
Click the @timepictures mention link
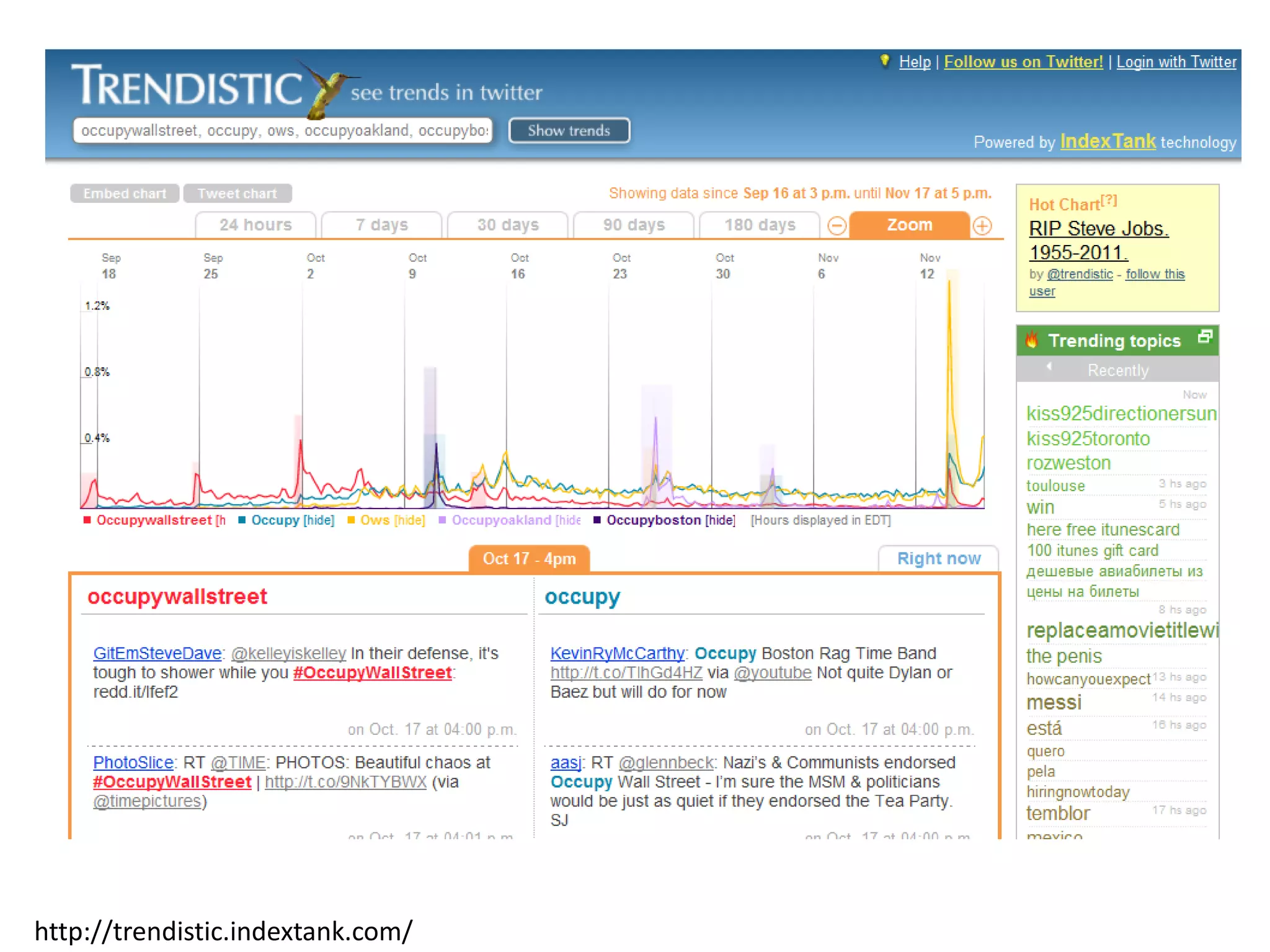coord(147,801)
